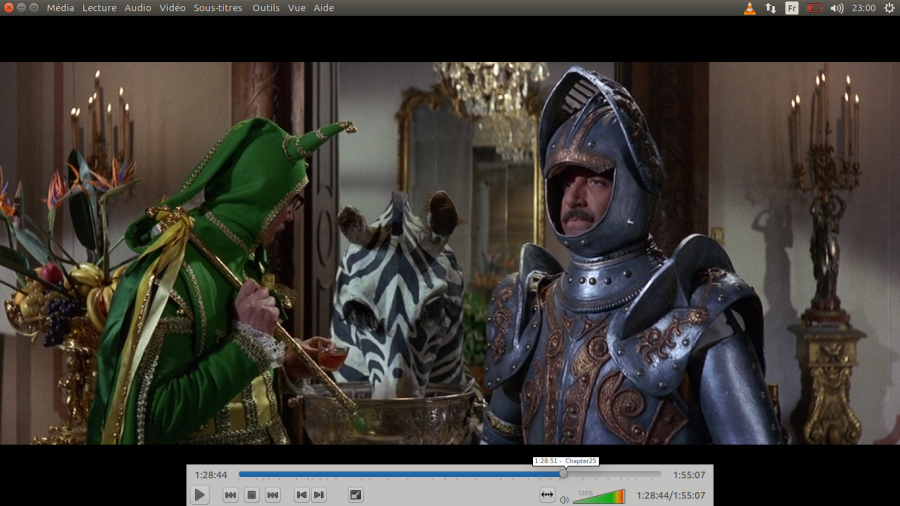Image resolution: width=900 pixels, height=506 pixels.
Task: Click the next media skip button
Action: point(272,495)
